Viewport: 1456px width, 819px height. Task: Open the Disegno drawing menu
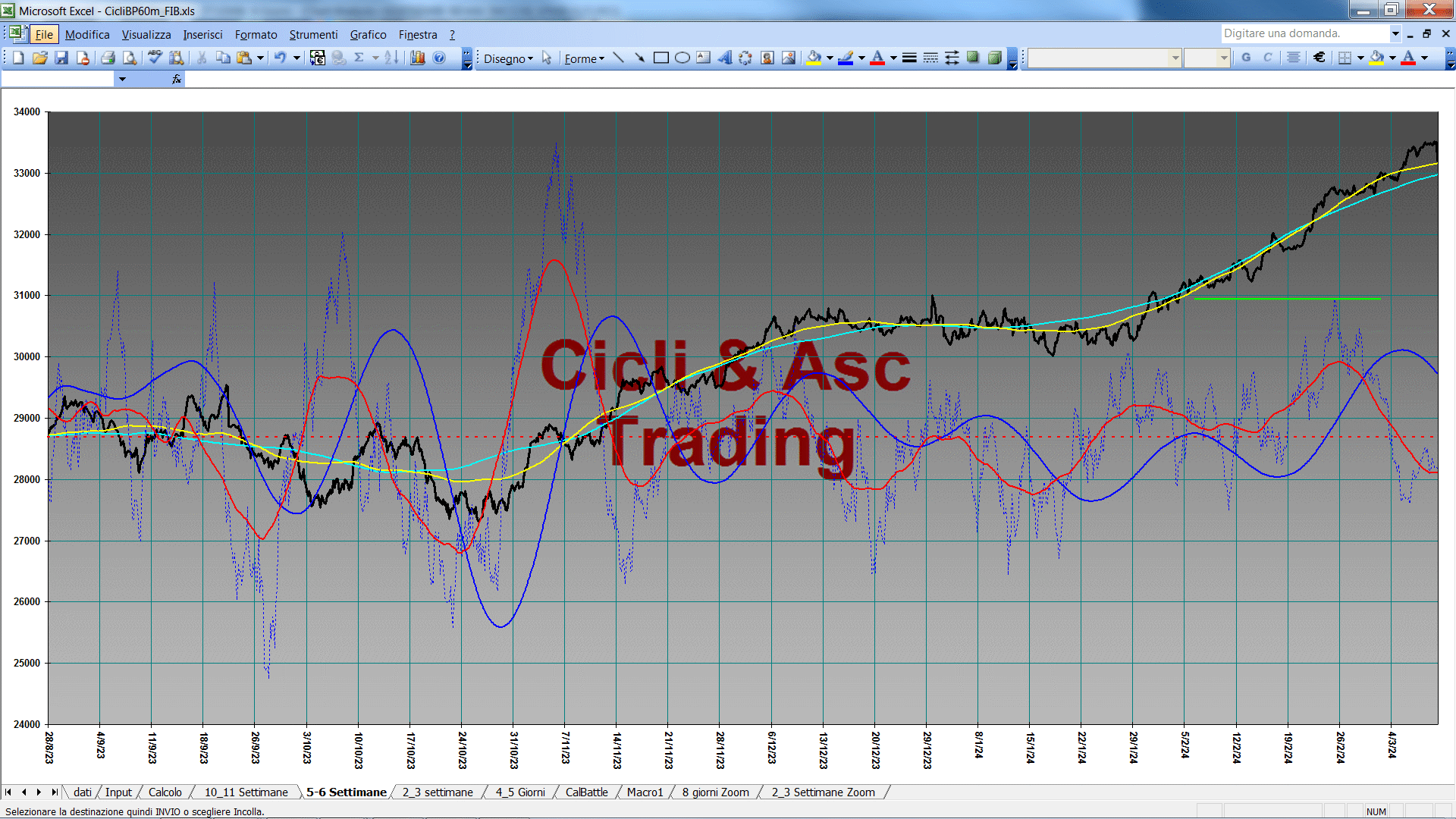point(508,58)
